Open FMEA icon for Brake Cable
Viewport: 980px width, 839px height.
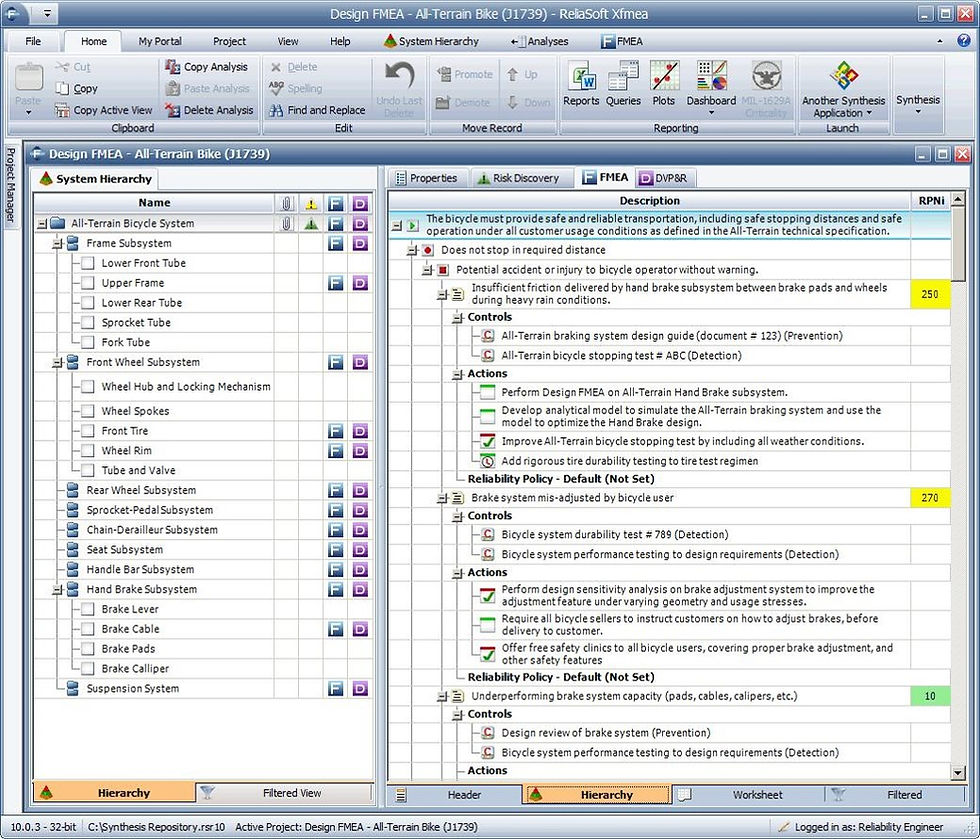[x=336, y=629]
